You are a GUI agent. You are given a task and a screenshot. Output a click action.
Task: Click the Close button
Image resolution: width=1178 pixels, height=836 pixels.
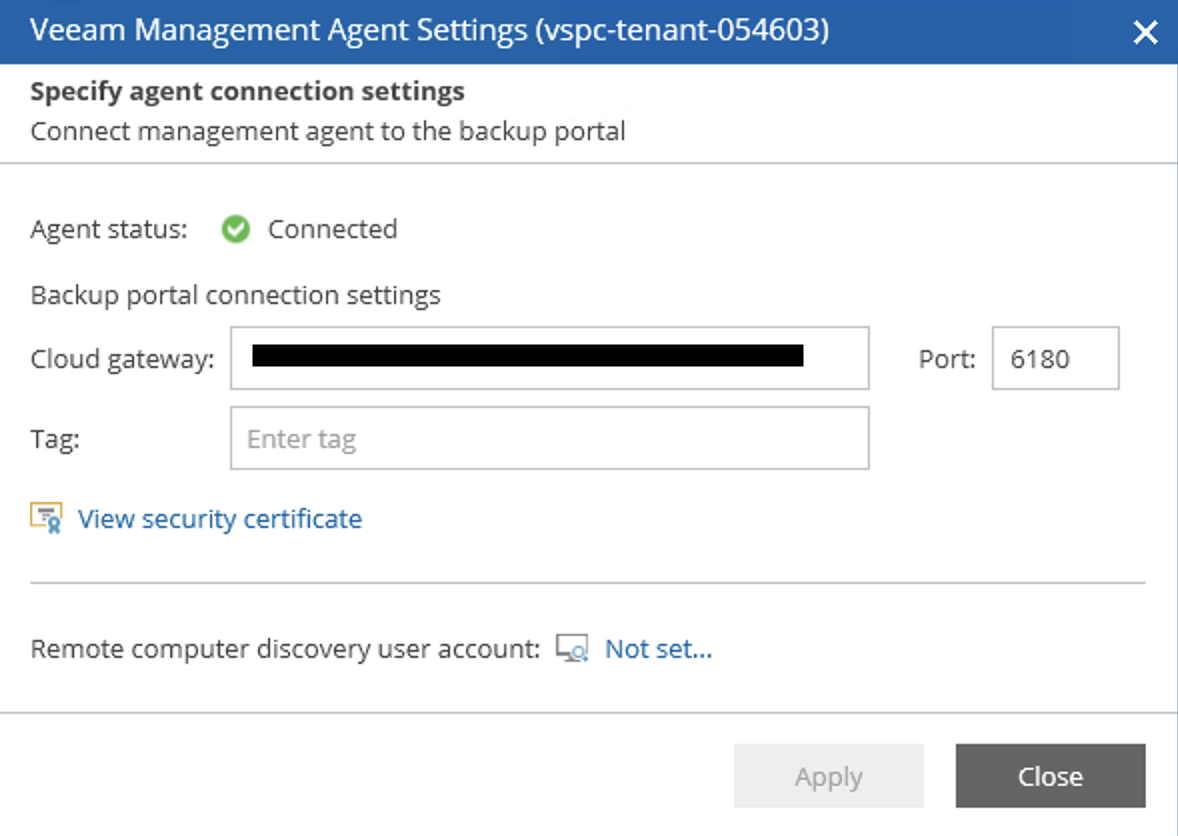(1050, 775)
